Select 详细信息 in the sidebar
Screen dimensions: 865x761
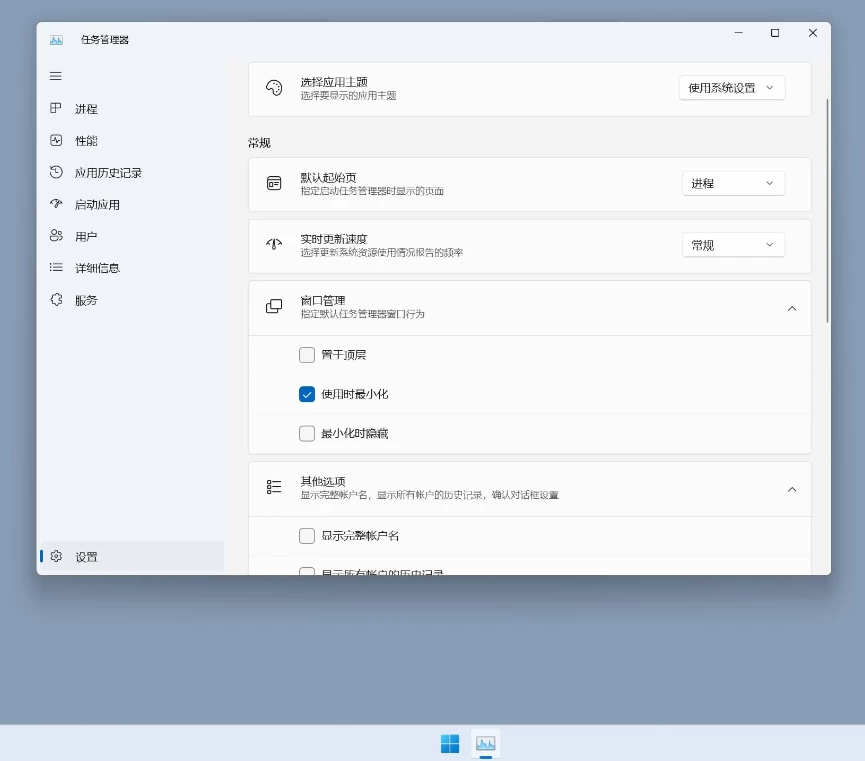(97, 268)
